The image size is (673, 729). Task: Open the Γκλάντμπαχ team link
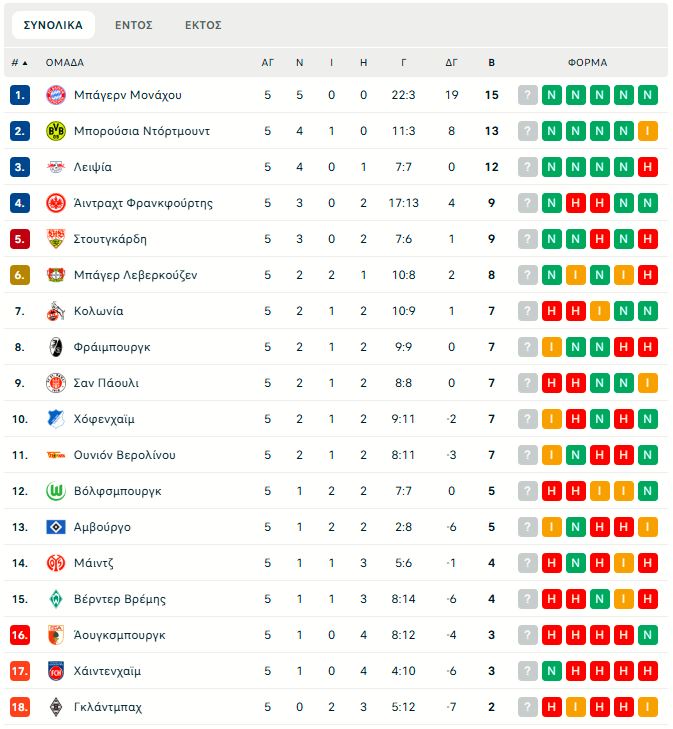(108, 707)
